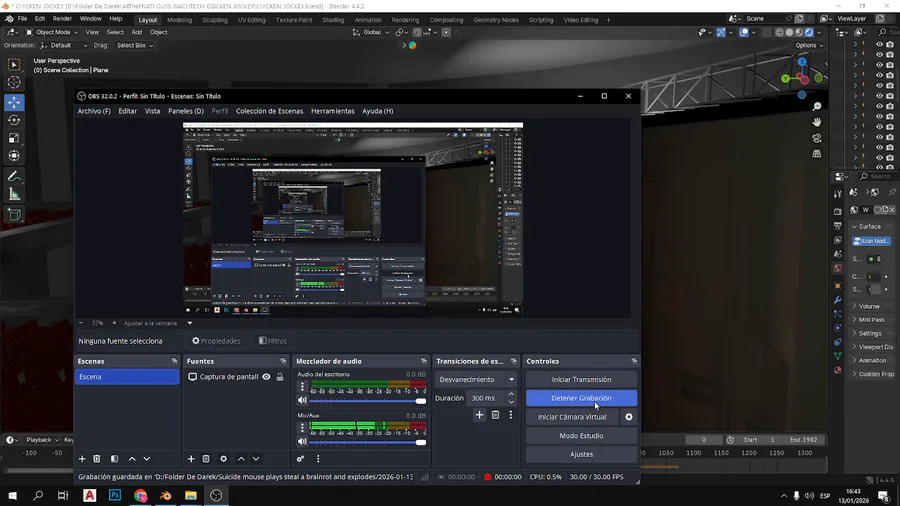The image size is (900, 506).
Task: Click the Detener Grabación button
Action: [581, 398]
